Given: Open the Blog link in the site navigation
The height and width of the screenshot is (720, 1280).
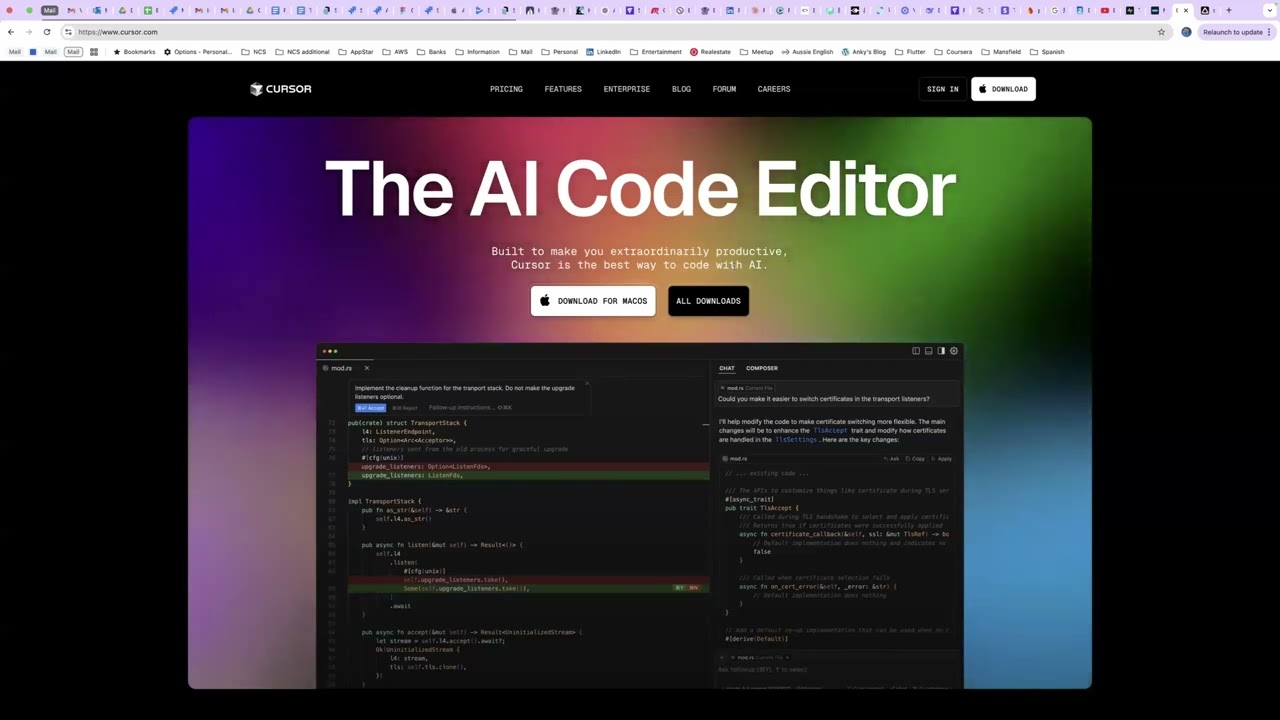Looking at the screenshot, I should (681, 89).
